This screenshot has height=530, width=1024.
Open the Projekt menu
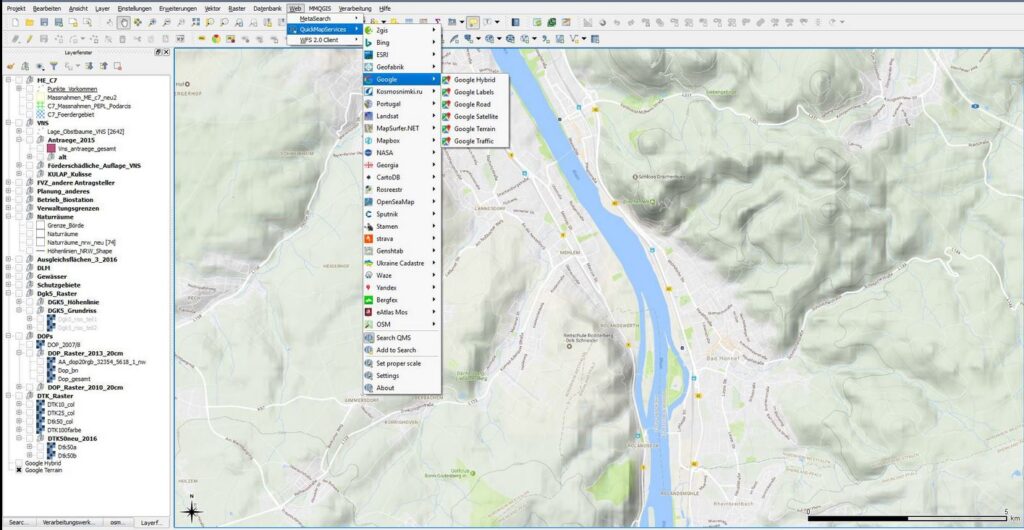coord(16,8)
